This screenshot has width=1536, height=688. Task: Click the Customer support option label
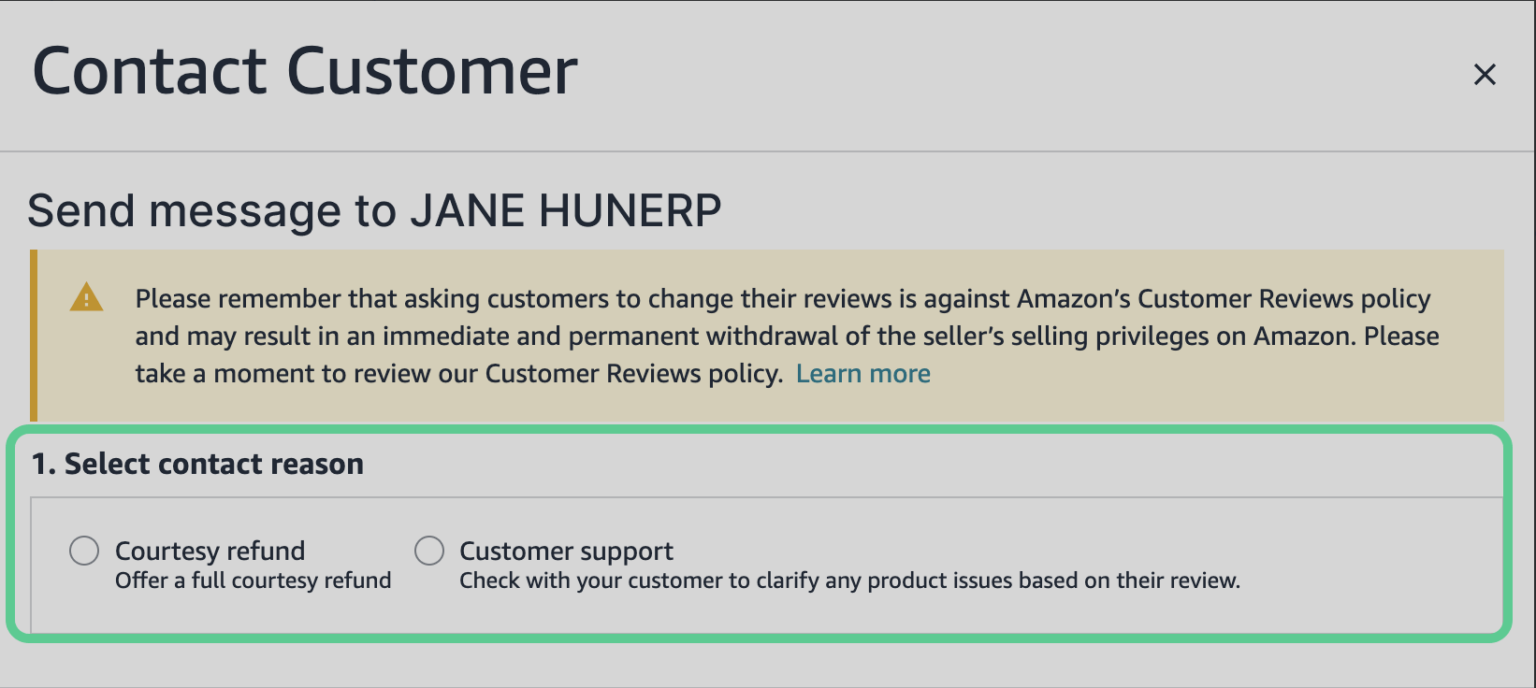click(565, 550)
